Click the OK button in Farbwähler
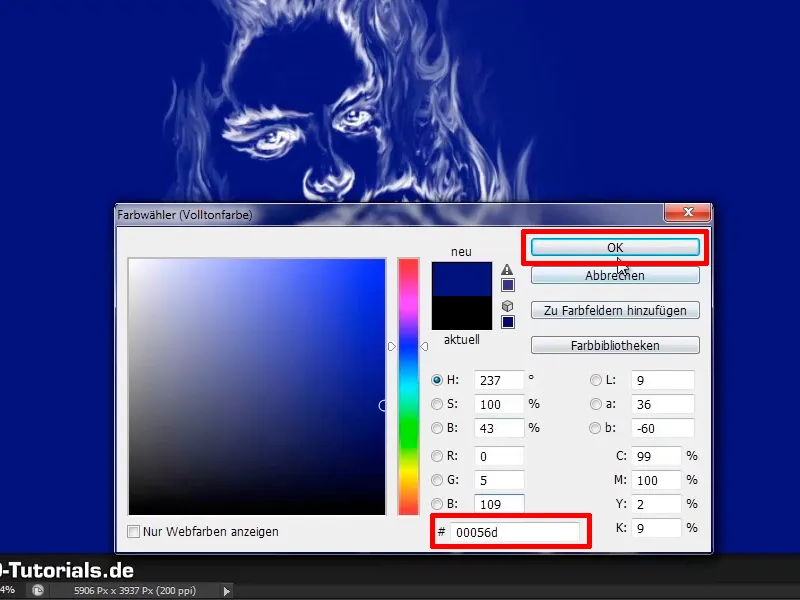Viewport: 800px width, 600px height. click(615, 247)
